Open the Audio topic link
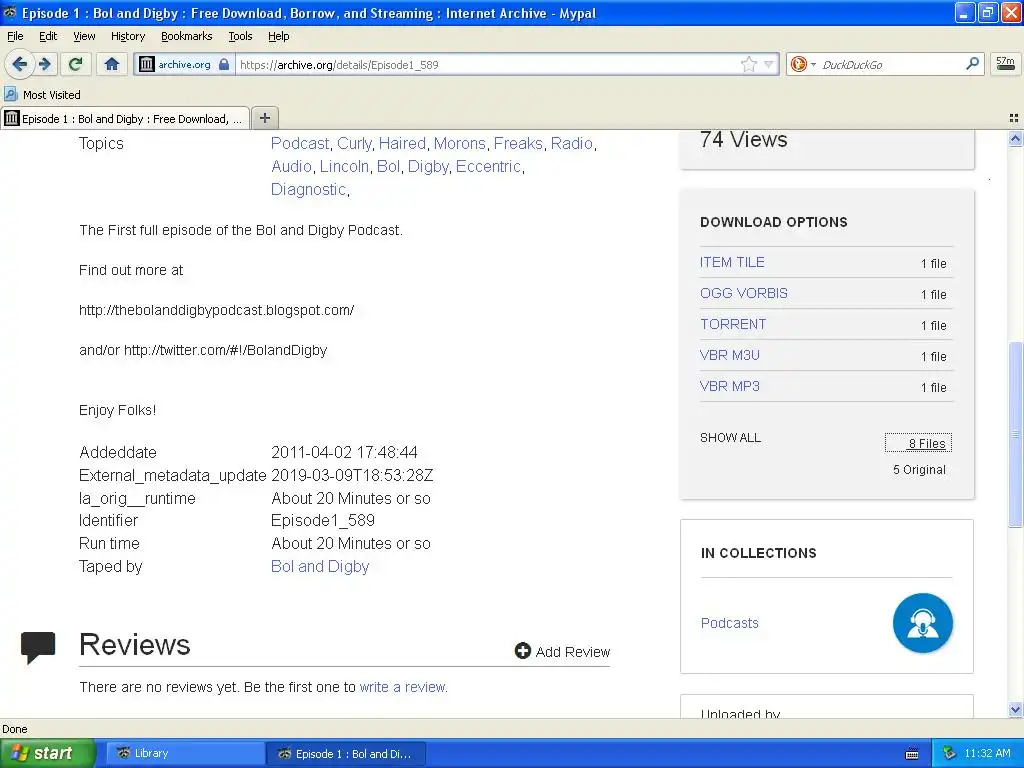 pyautogui.click(x=291, y=167)
